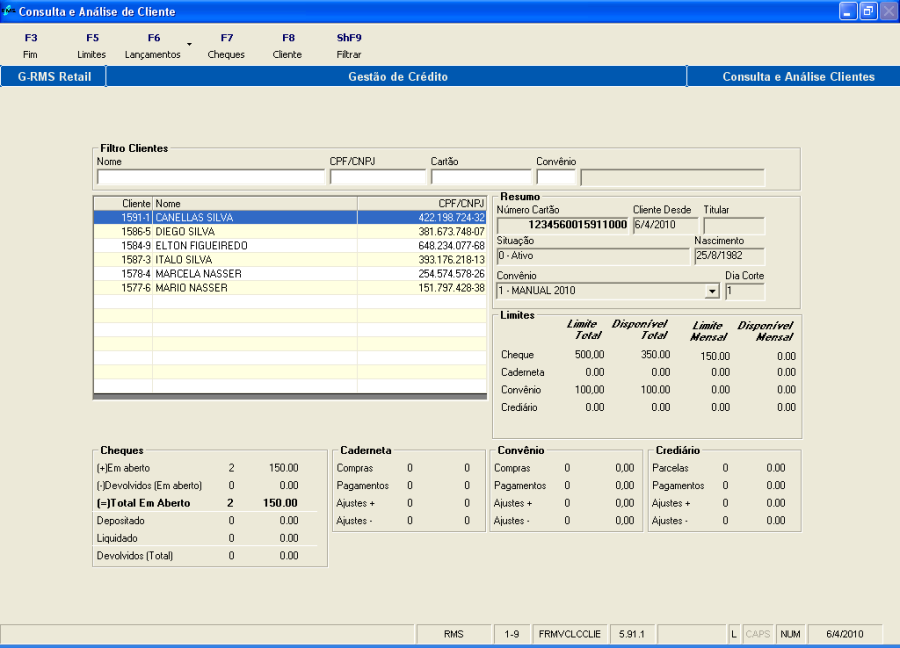900x648 pixels.
Task: Click the Cheque Limite Total value 500,00
Action: (x=589, y=355)
